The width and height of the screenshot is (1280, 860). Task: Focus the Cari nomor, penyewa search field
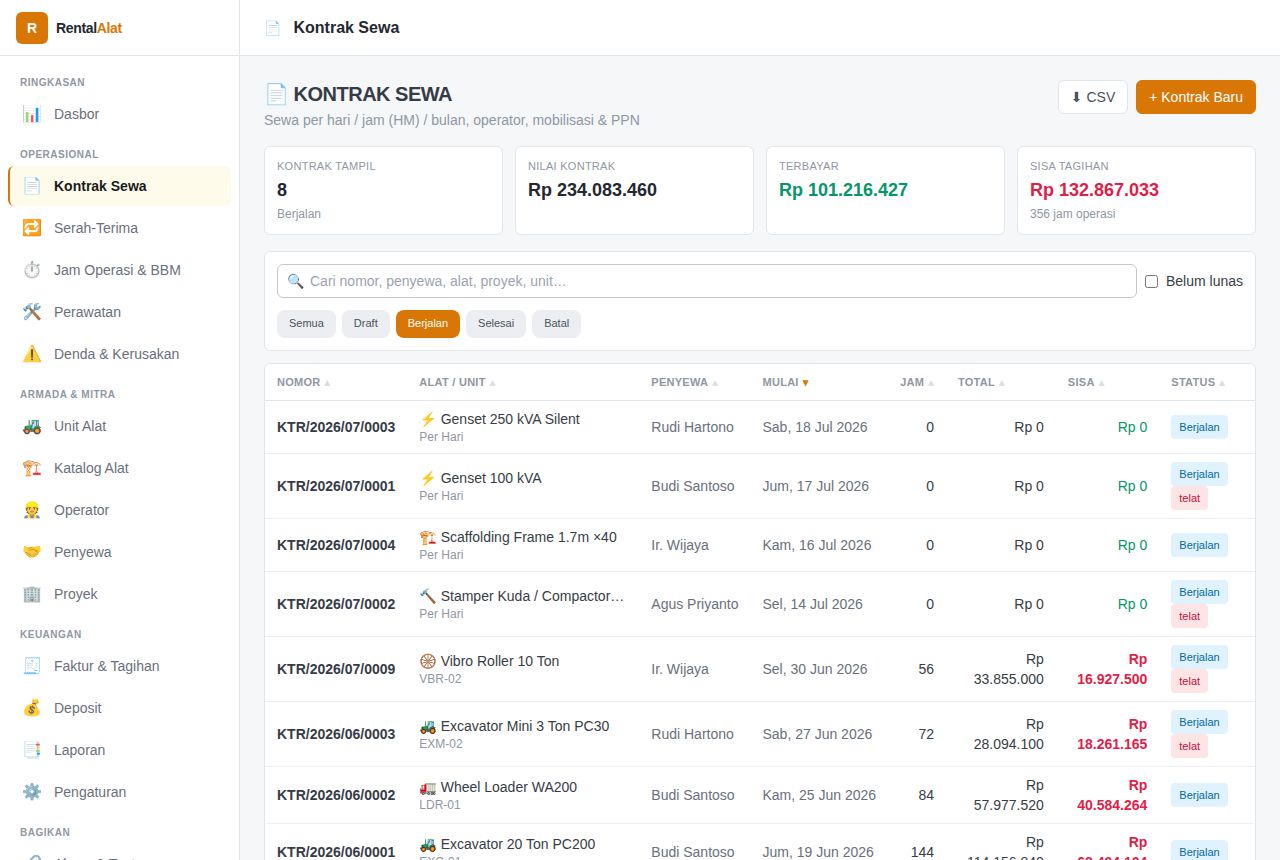pyautogui.click(x=707, y=281)
